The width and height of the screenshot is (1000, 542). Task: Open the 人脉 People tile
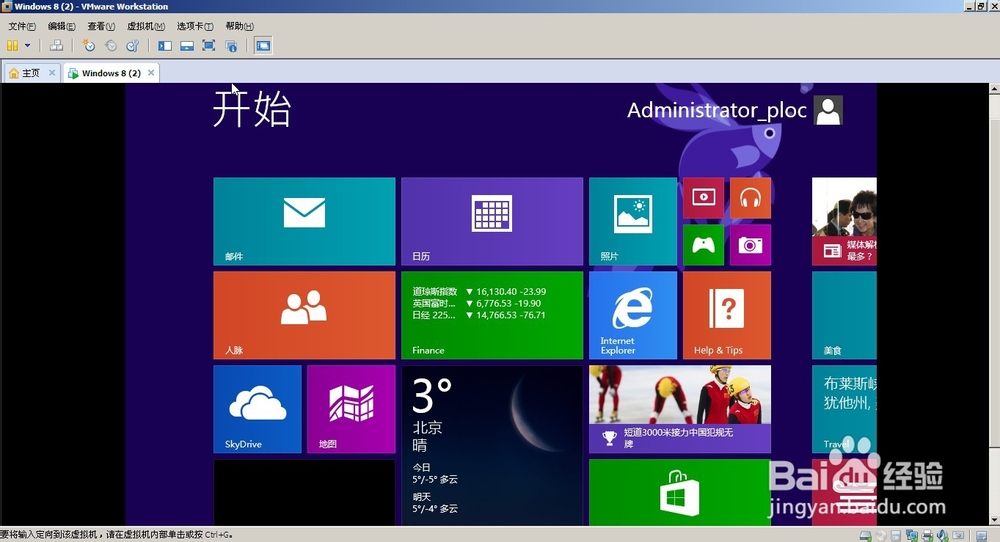(304, 315)
